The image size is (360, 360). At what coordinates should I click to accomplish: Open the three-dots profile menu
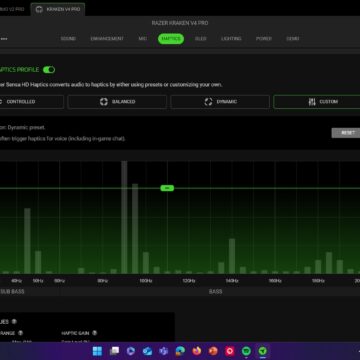(4, 39)
